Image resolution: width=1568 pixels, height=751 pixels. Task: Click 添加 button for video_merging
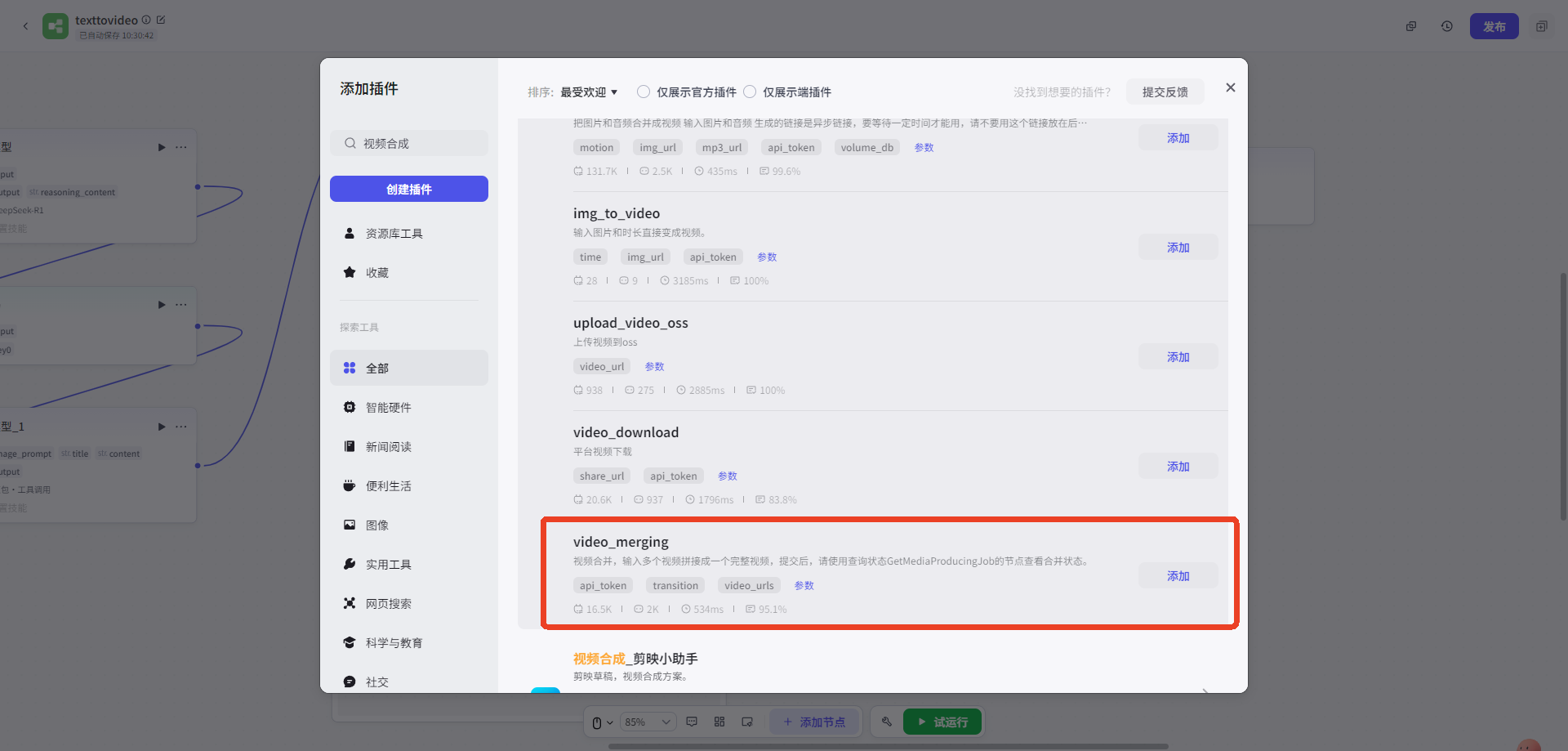(1178, 576)
